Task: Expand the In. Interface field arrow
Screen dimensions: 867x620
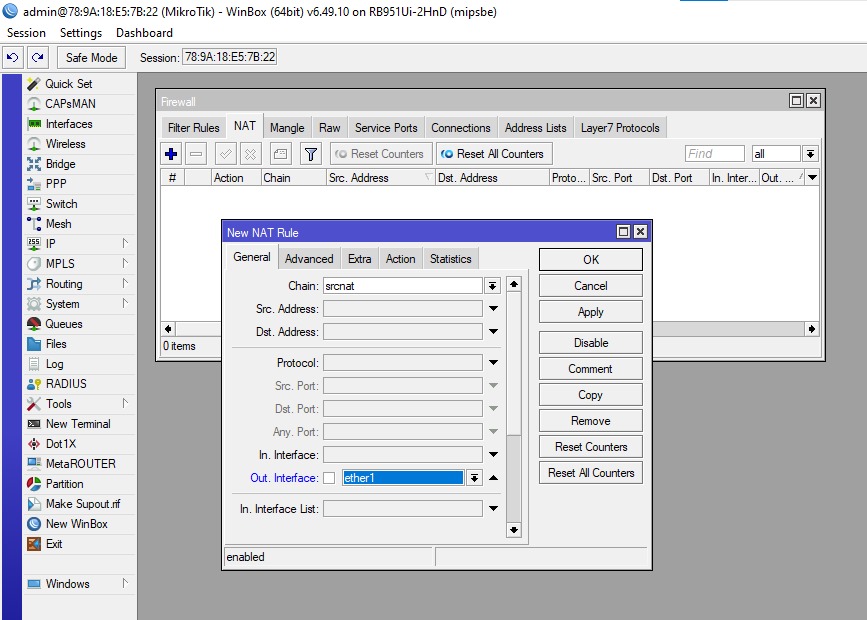Action: pos(493,455)
